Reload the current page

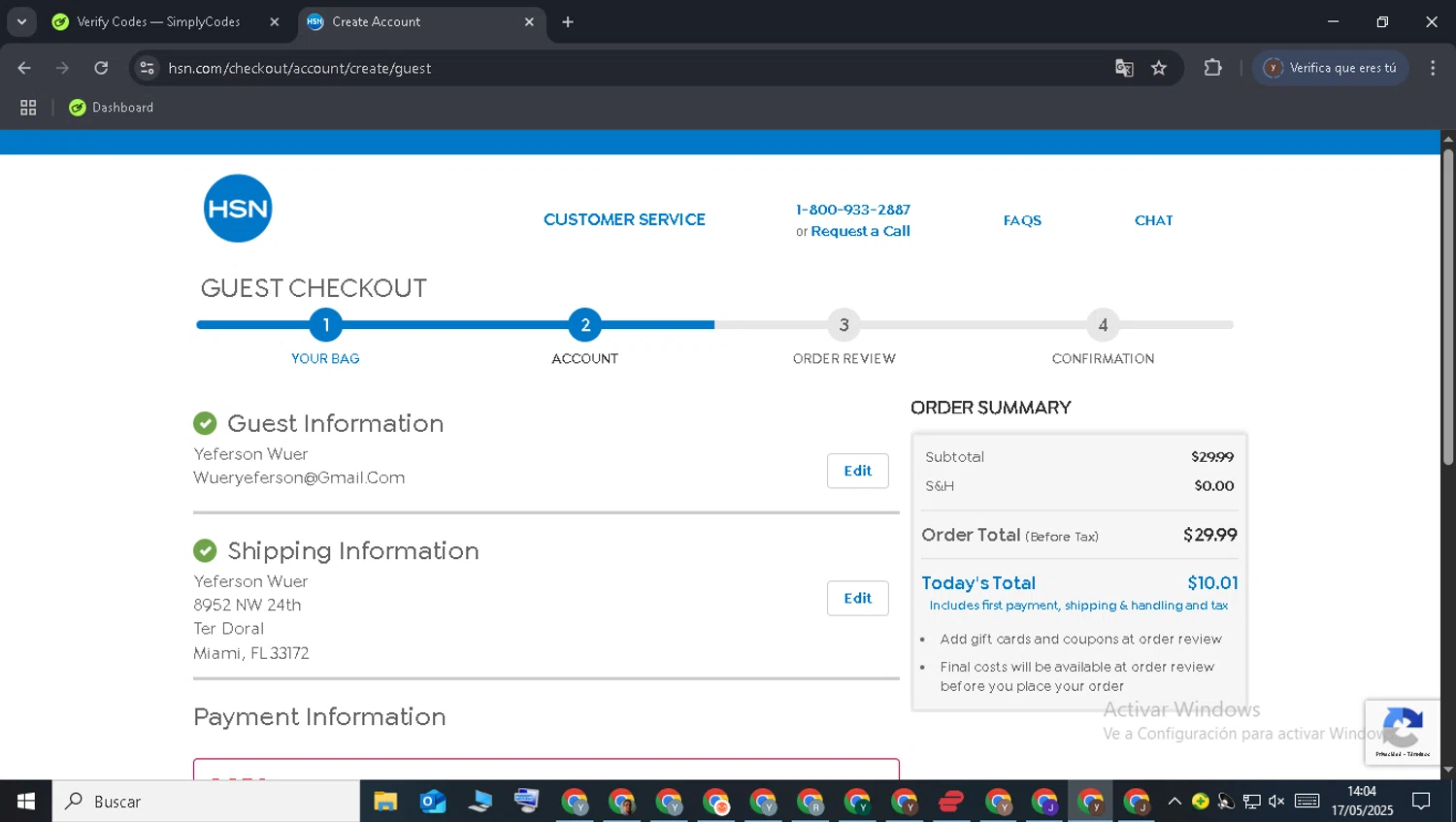coord(101,68)
